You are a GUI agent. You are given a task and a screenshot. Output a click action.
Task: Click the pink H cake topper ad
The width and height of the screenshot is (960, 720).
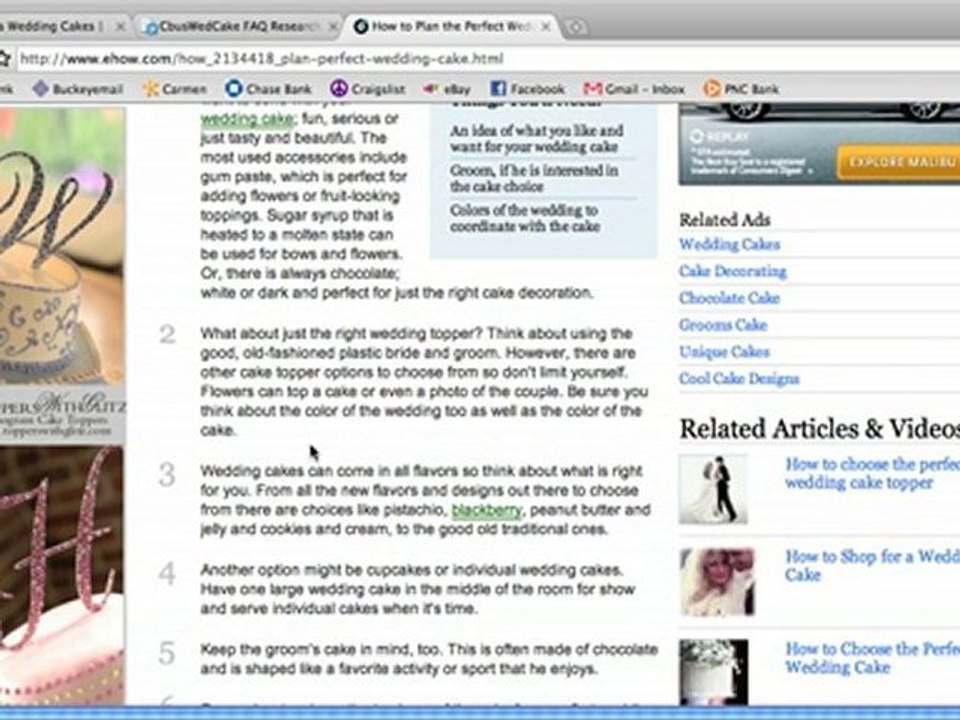point(62,576)
